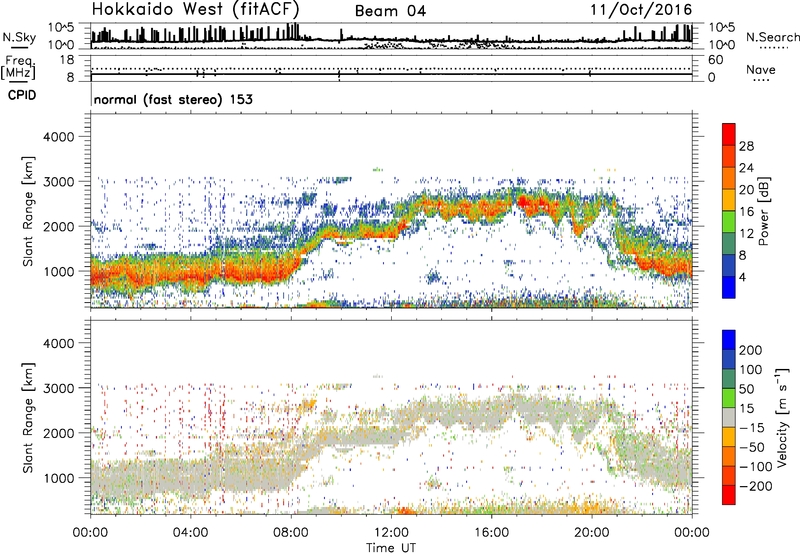Click the 'Beam 04' label
The height and width of the screenshot is (554, 800).
click(x=390, y=11)
